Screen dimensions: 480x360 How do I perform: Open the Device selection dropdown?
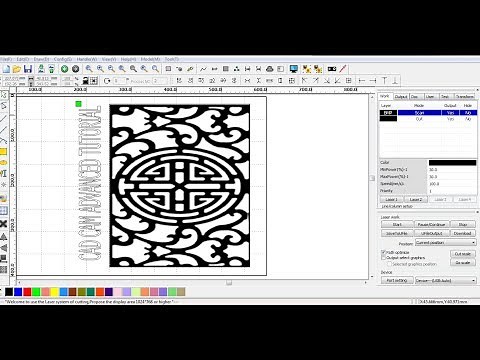point(446,281)
